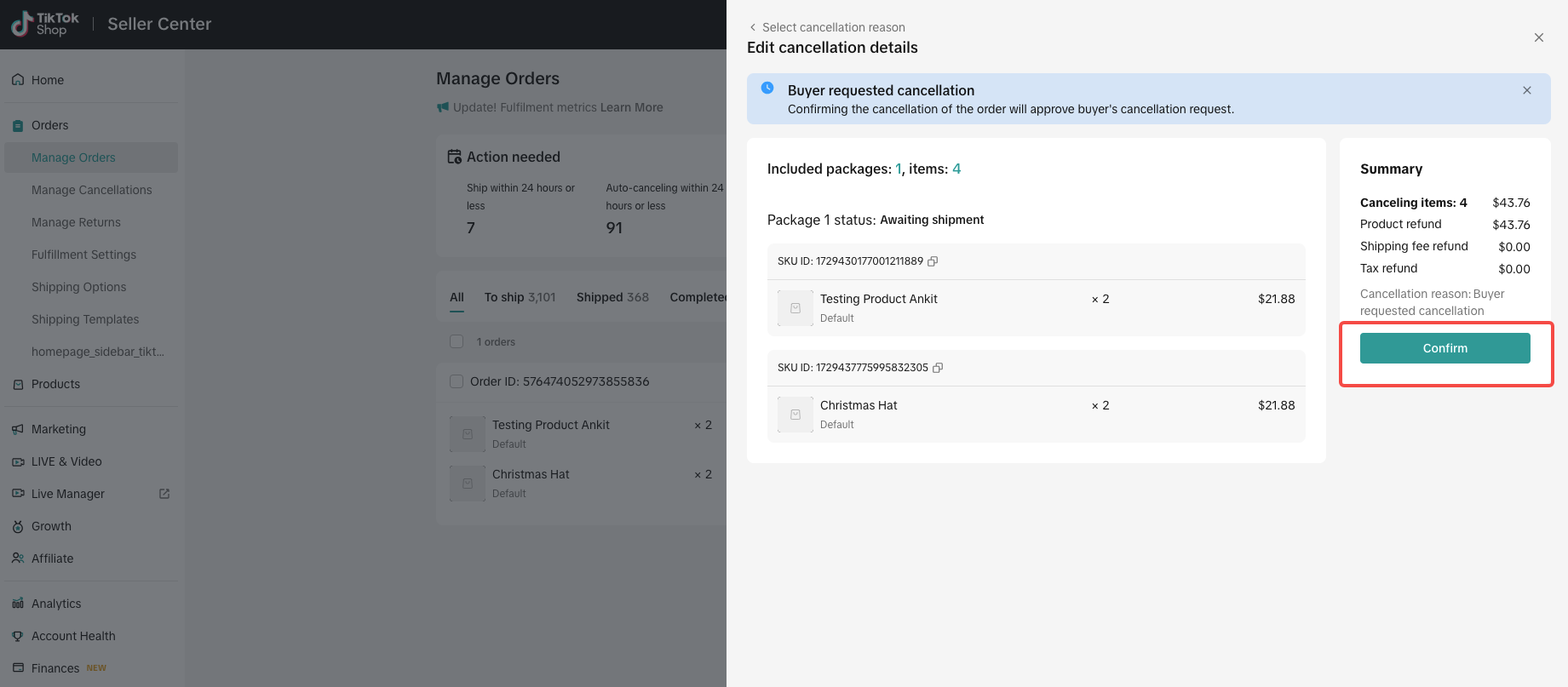Switch to the To ship tab

click(x=519, y=297)
